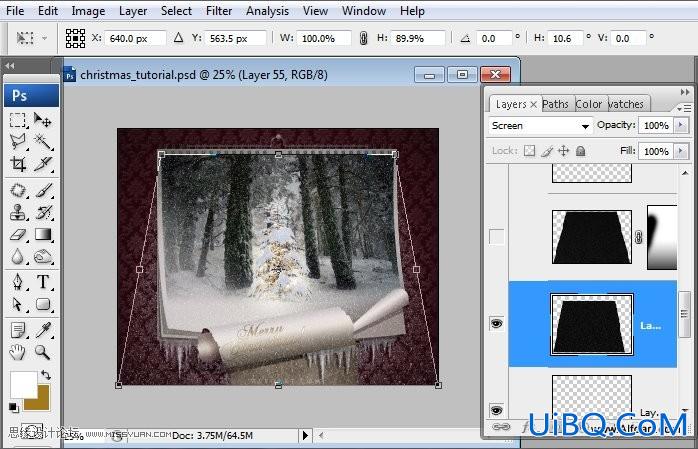Screen dimensions: 698x449
Task: Select the Notes tool
Action: (x=18, y=330)
